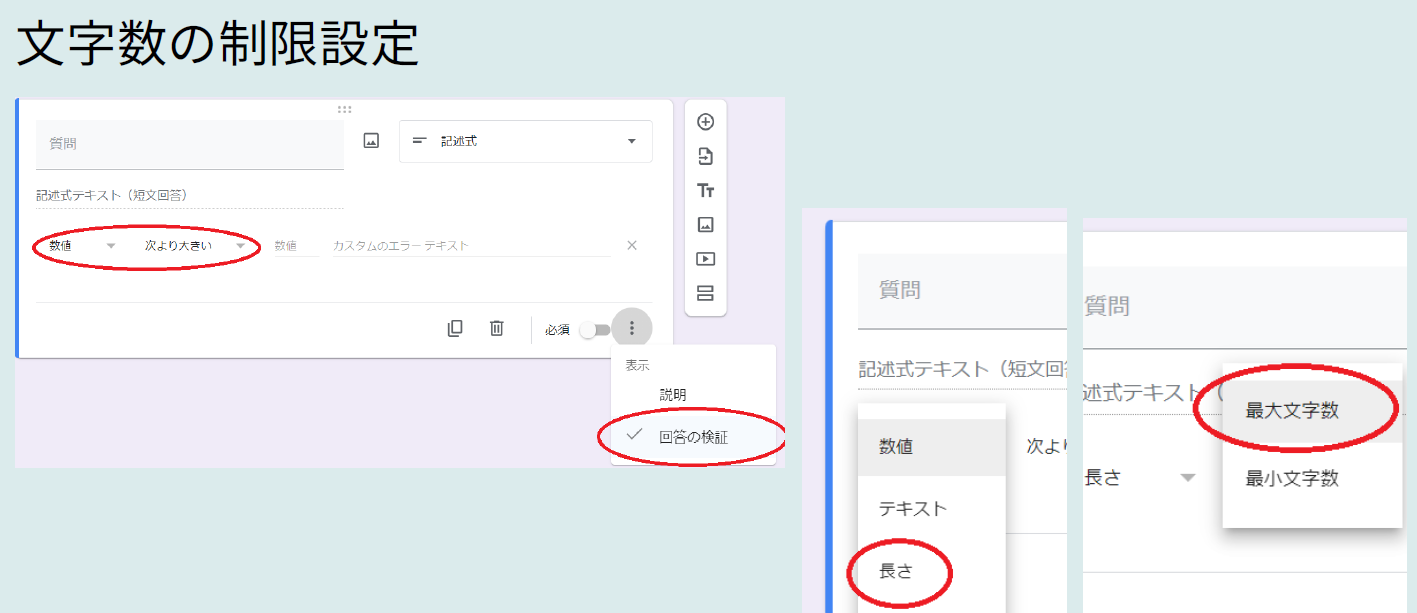Choose テキスト in the validation list
Screen dimensions: 1417x613
932,508
